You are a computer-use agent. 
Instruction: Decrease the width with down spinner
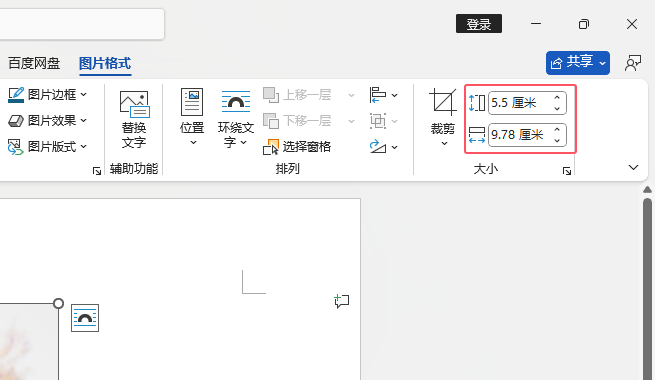click(x=557, y=140)
